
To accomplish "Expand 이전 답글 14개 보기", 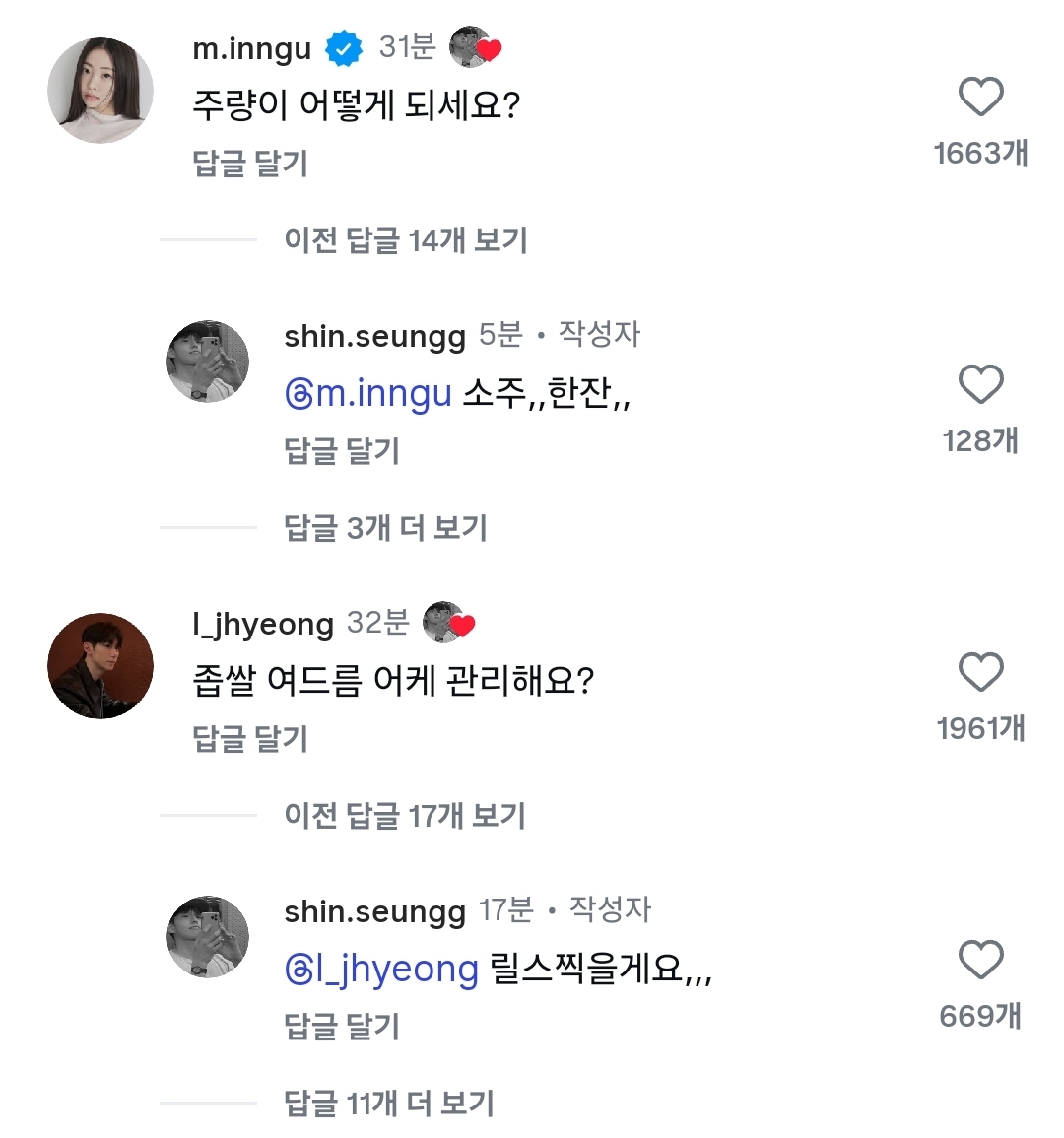I will (406, 239).
